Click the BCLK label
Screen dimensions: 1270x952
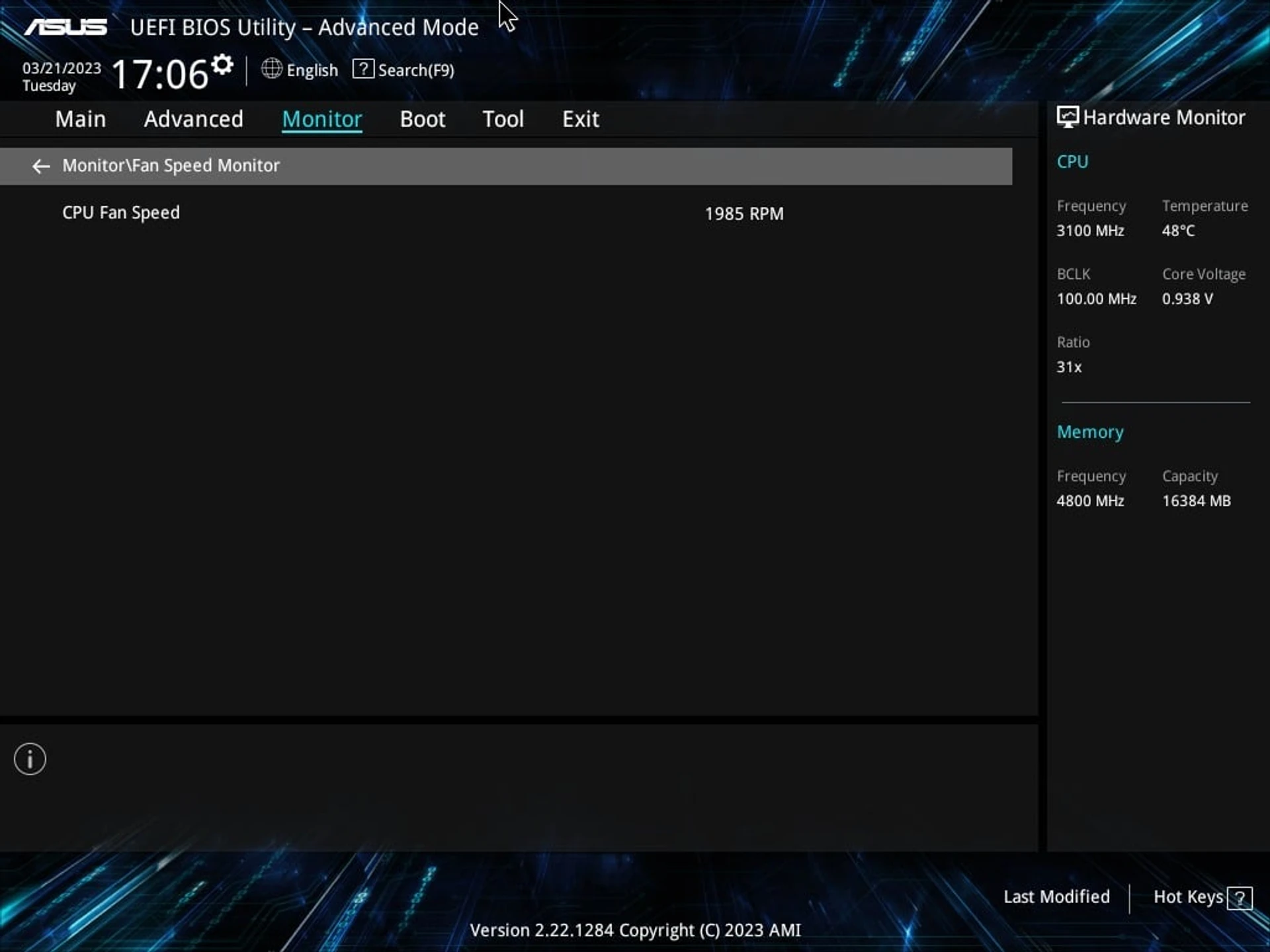[x=1073, y=274]
